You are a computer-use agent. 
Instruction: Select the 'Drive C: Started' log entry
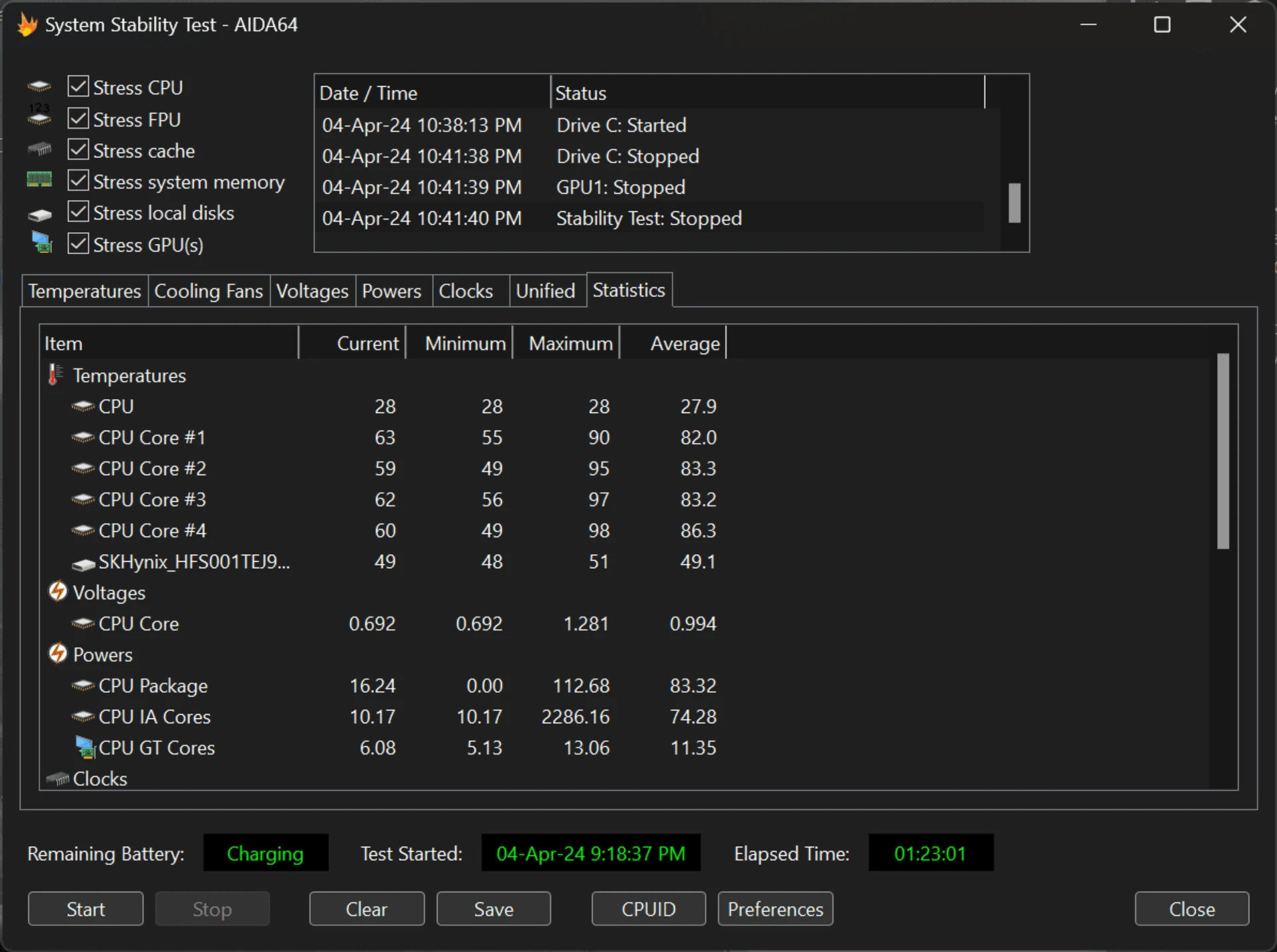coord(650,125)
